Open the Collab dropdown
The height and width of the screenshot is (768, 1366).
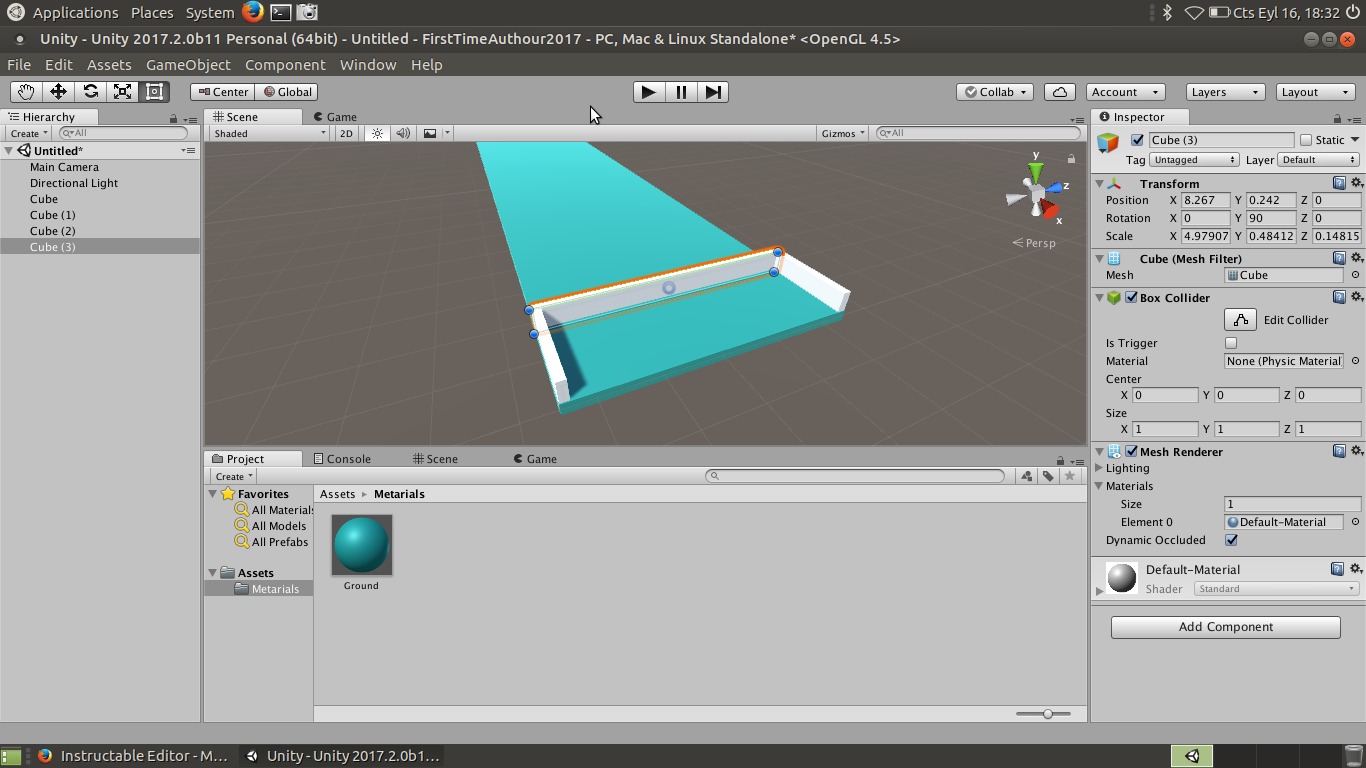[x=996, y=92]
